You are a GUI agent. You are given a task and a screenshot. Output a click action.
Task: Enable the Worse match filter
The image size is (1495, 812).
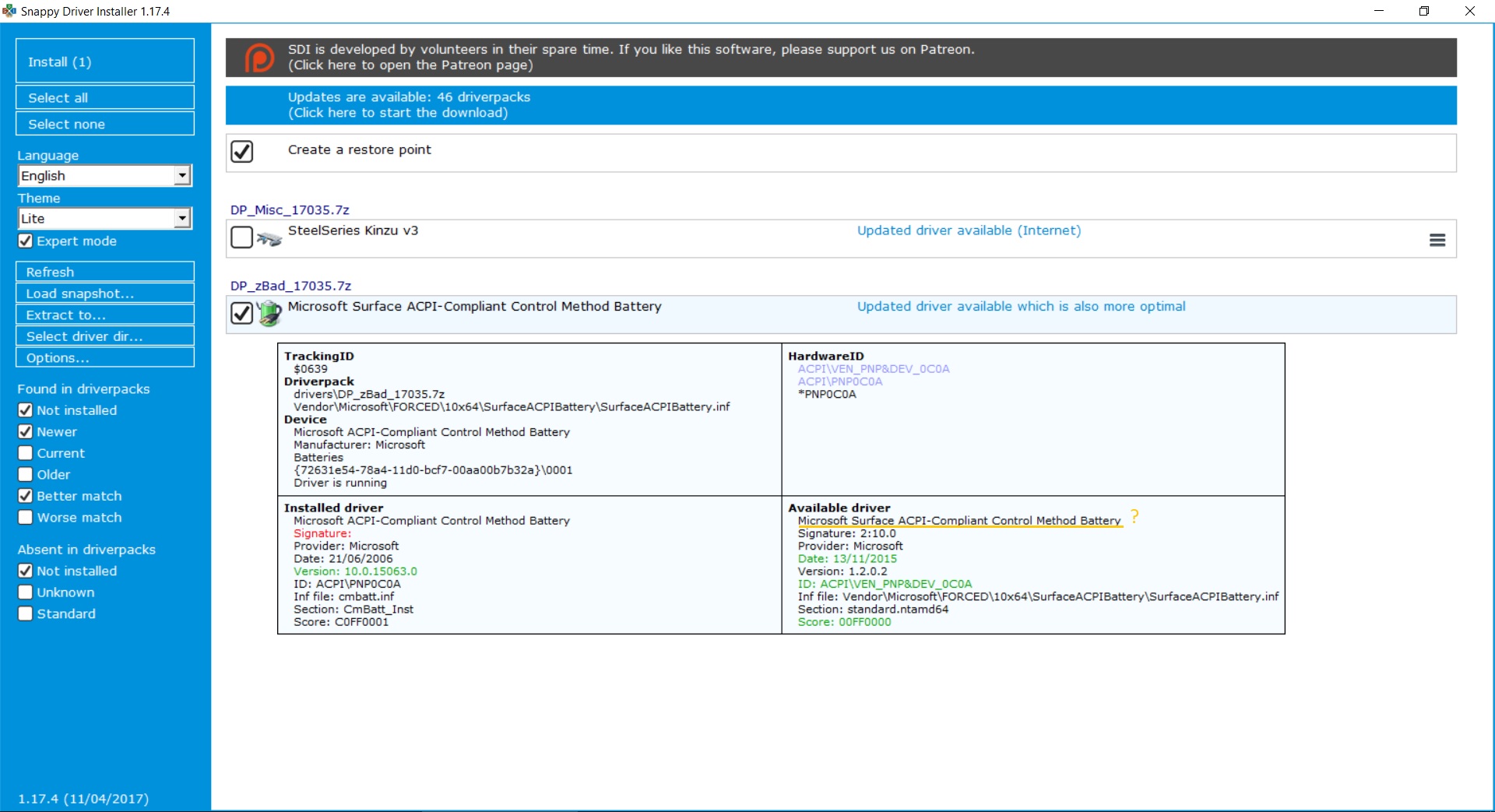pos(26,517)
